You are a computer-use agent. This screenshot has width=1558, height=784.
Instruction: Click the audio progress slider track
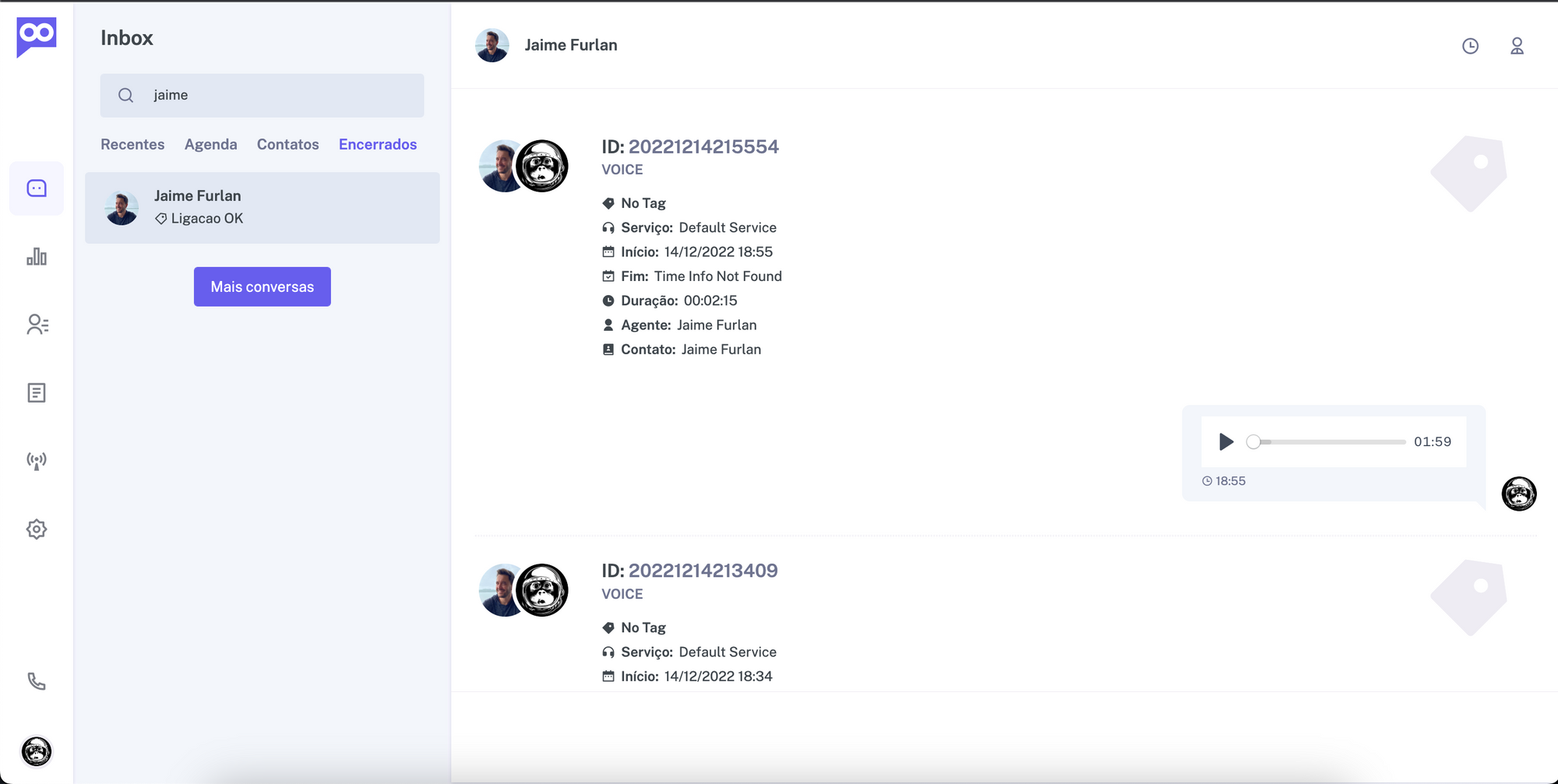pyautogui.click(x=1327, y=441)
